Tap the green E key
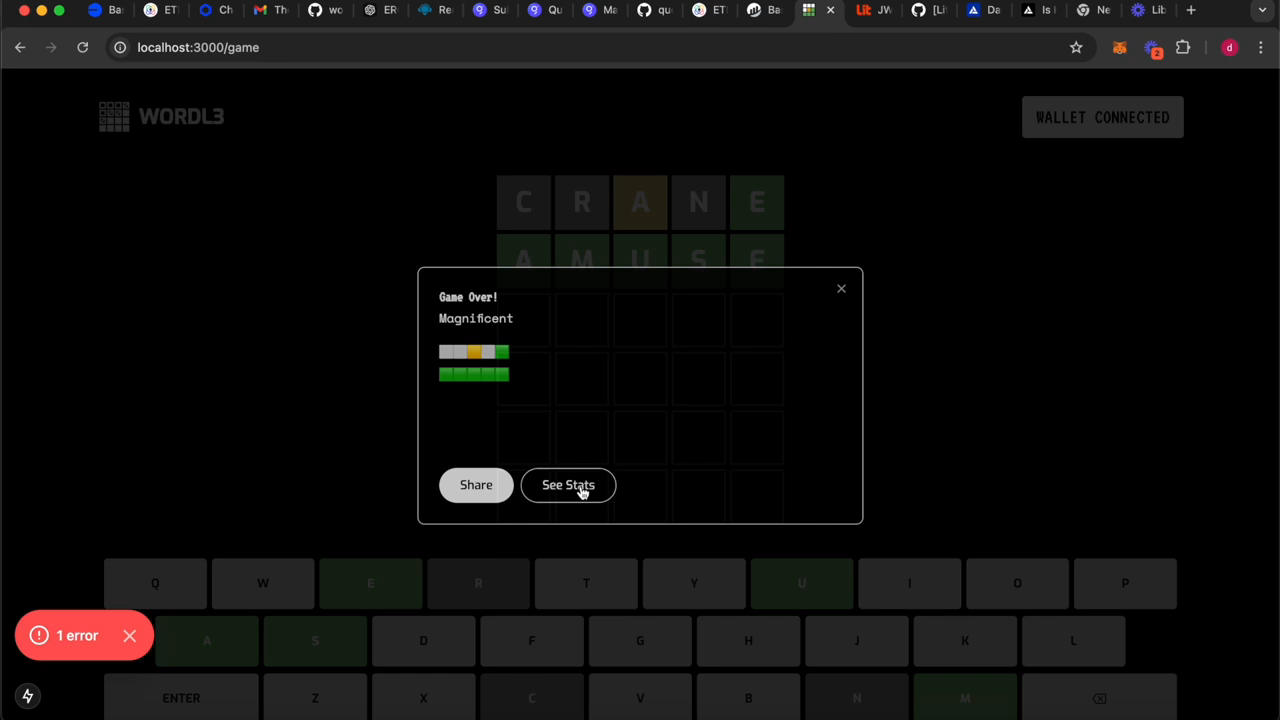This screenshot has height=720, width=1280. (x=371, y=583)
